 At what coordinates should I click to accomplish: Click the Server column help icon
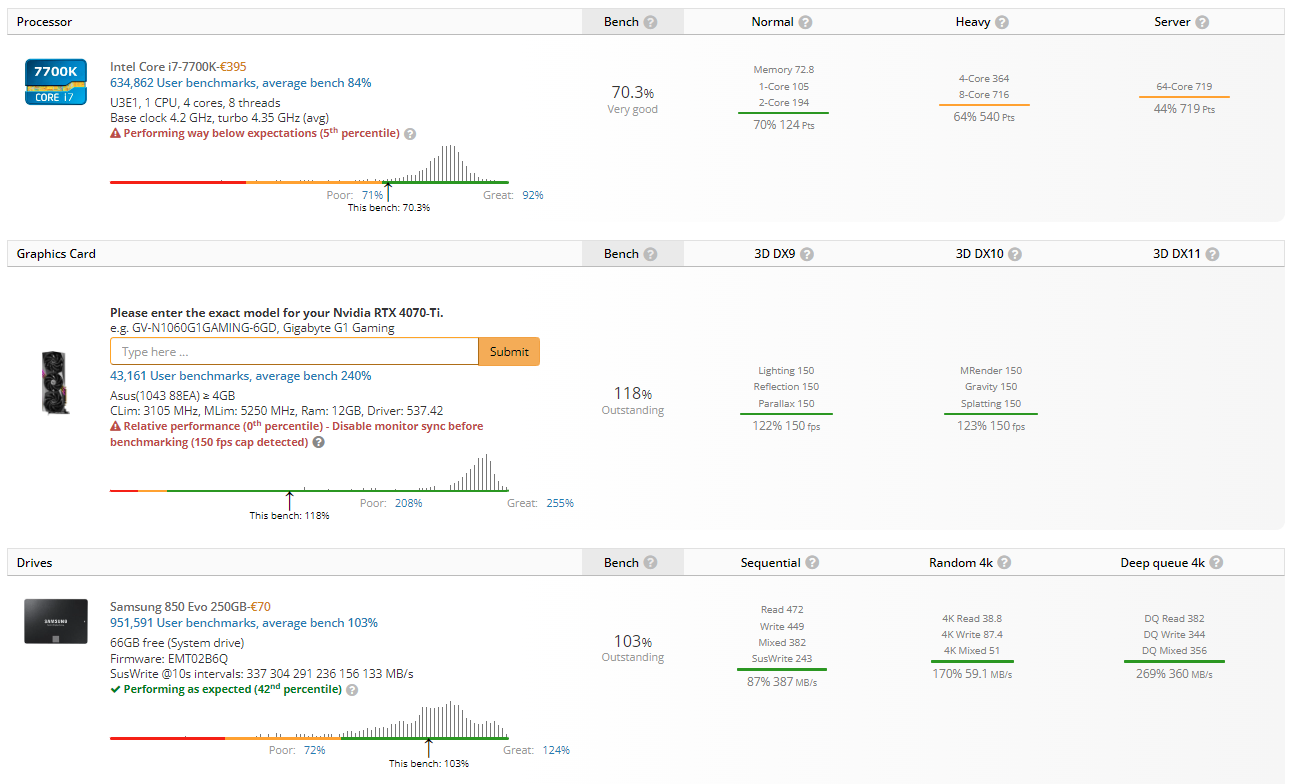(1202, 22)
